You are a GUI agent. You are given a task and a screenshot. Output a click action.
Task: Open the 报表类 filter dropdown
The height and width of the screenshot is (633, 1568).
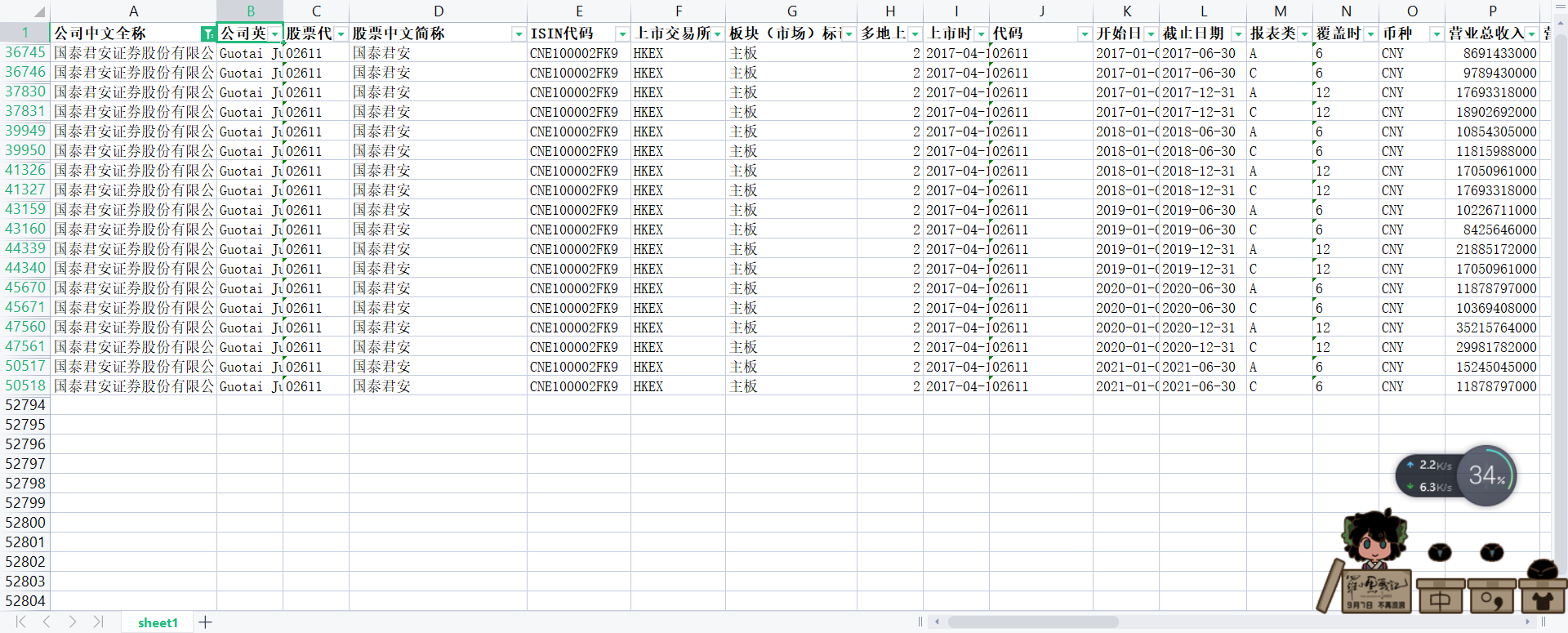tap(1305, 33)
